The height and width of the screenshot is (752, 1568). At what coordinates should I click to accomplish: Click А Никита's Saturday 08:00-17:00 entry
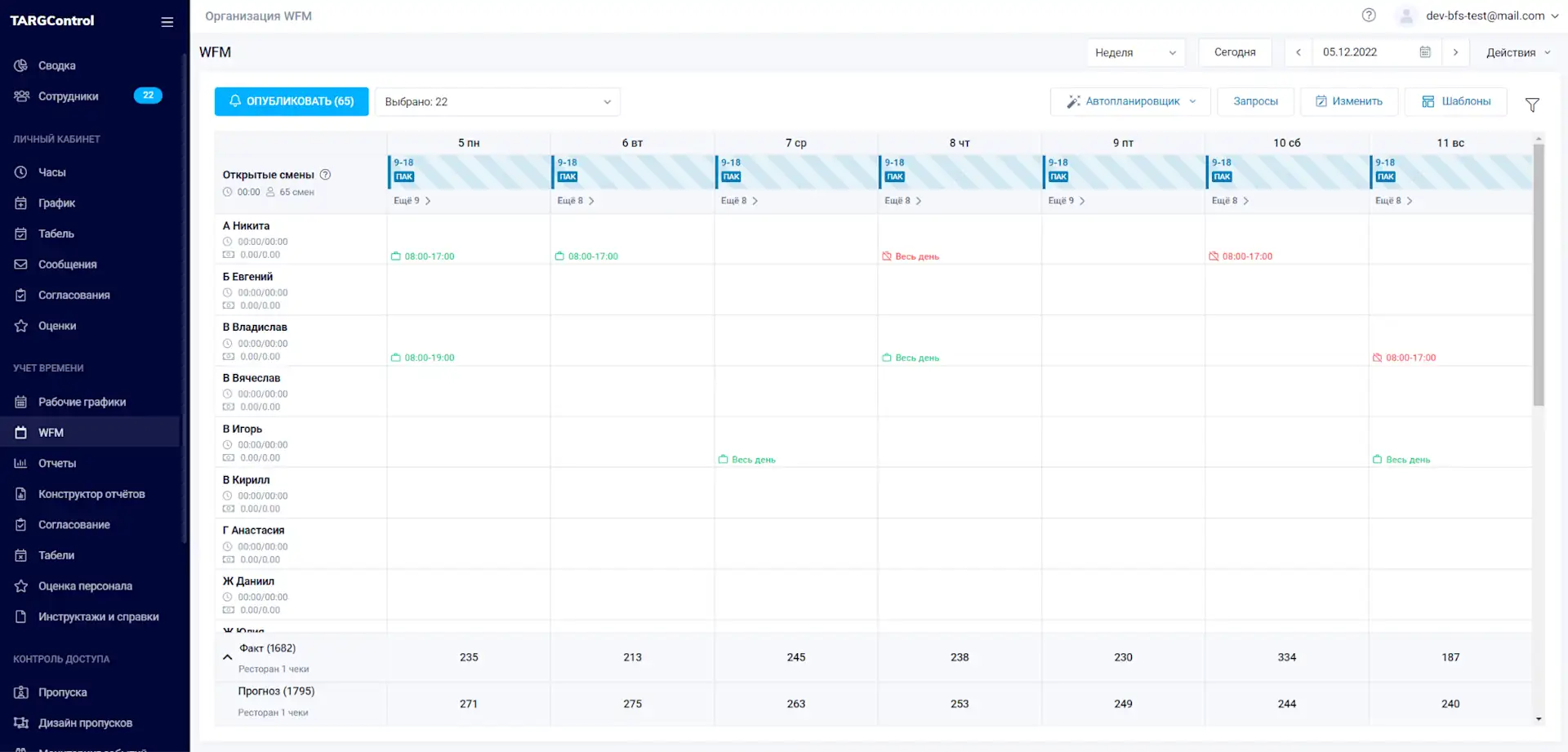pyautogui.click(x=1241, y=256)
